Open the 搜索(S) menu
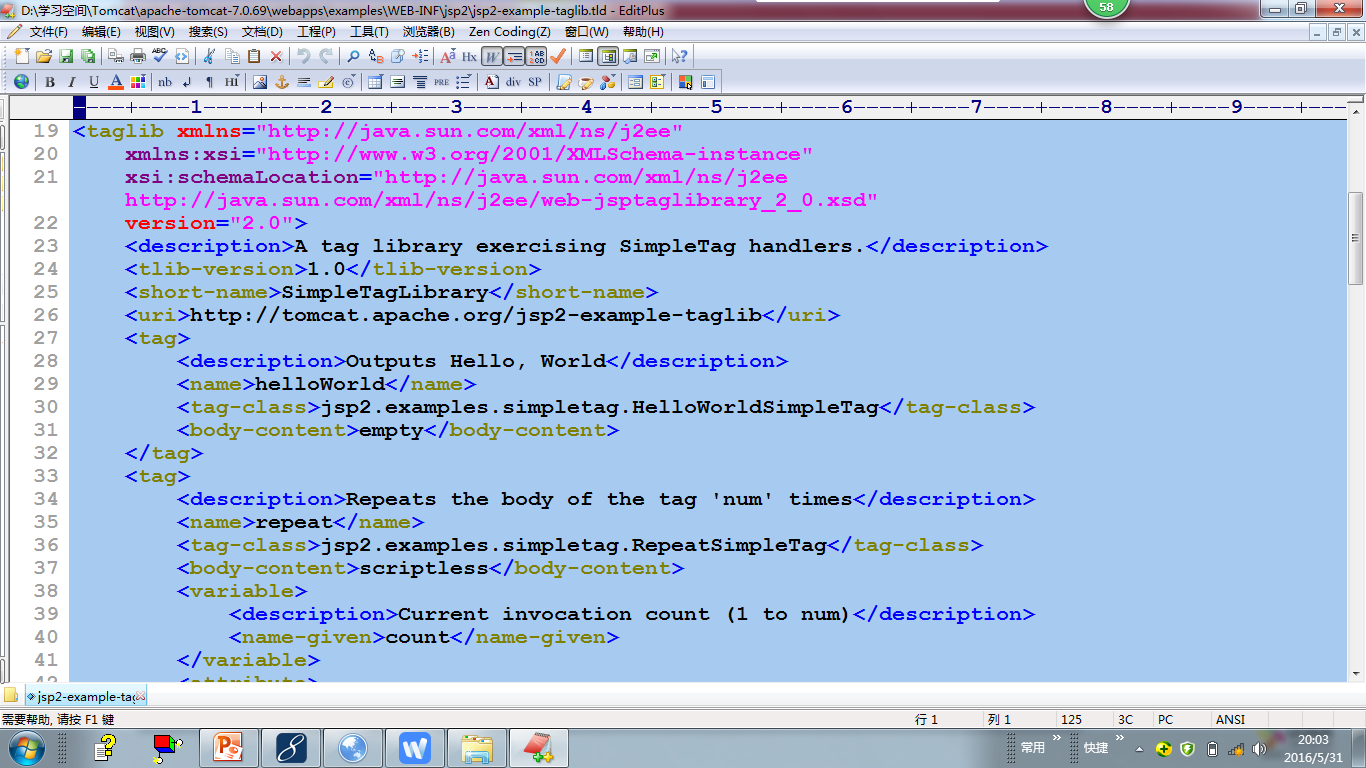Screen dimensions: 1366x768 click(208, 32)
